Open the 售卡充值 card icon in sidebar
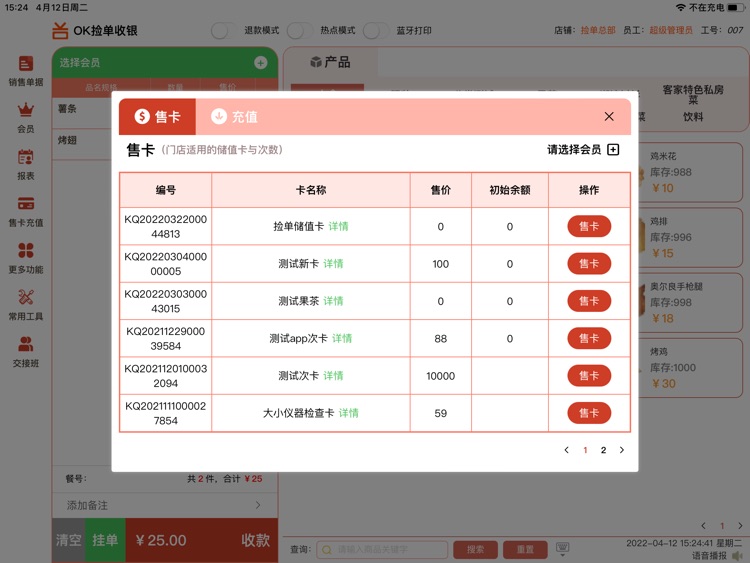The width and height of the screenshot is (750, 563). [x=26, y=204]
